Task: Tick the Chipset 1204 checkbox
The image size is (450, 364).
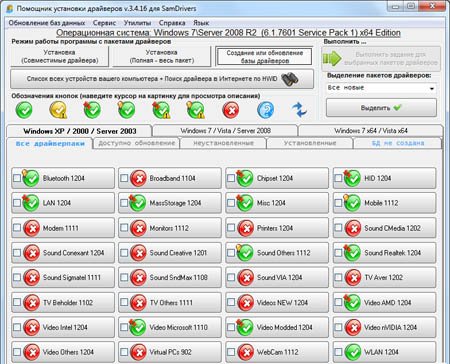Action: click(x=231, y=178)
